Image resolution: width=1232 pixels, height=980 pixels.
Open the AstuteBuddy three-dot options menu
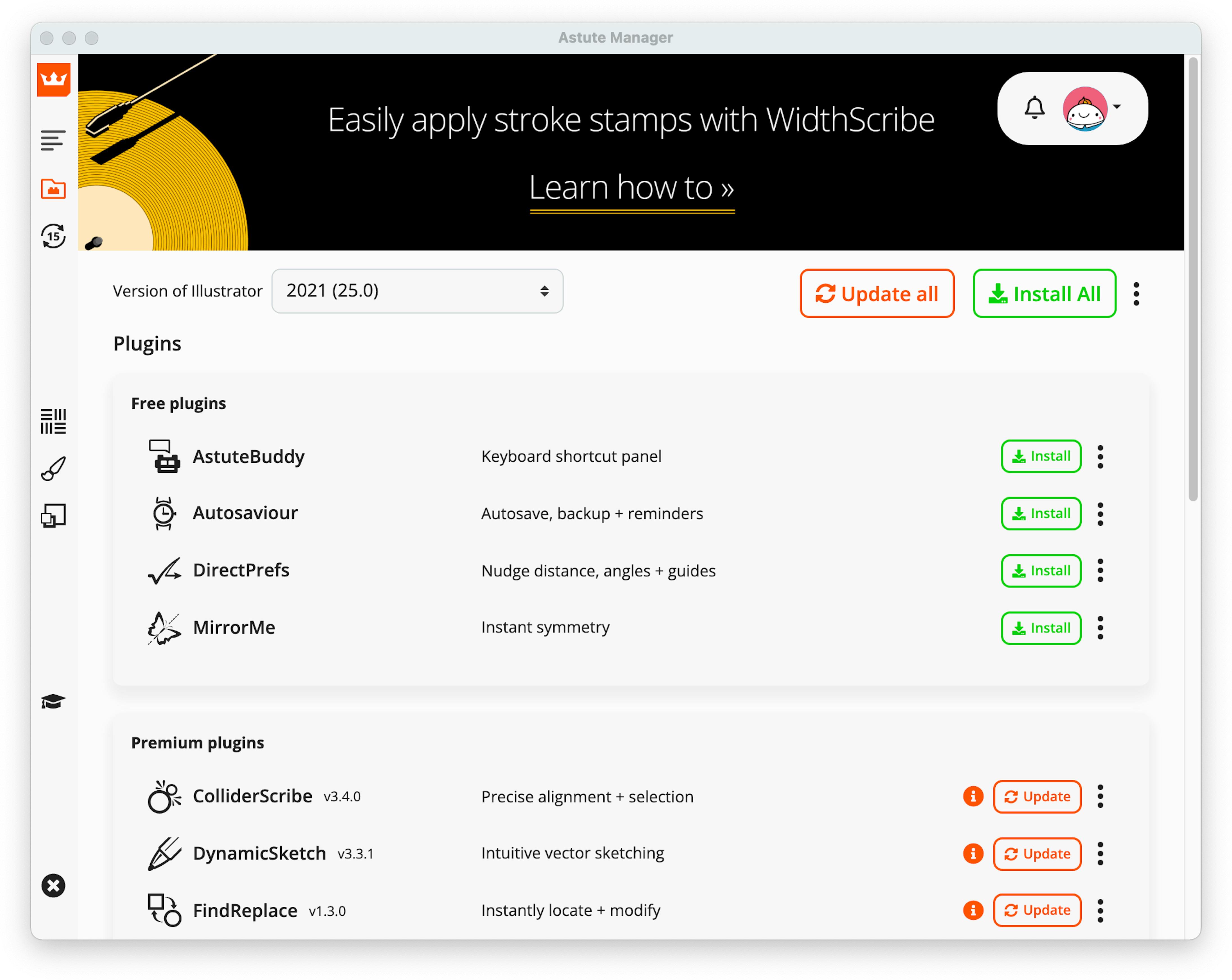pyautogui.click(x=1100, y=457)
